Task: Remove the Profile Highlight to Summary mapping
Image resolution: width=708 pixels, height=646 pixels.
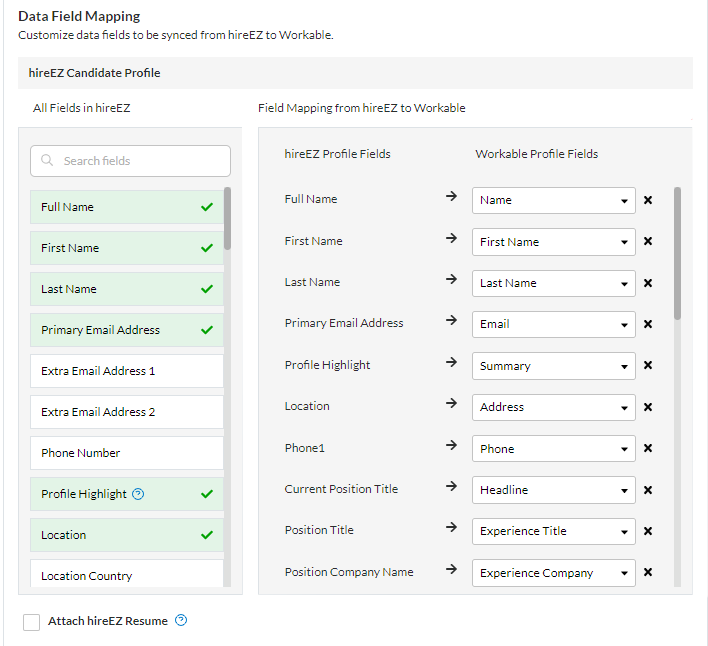Action: point(647,365)
